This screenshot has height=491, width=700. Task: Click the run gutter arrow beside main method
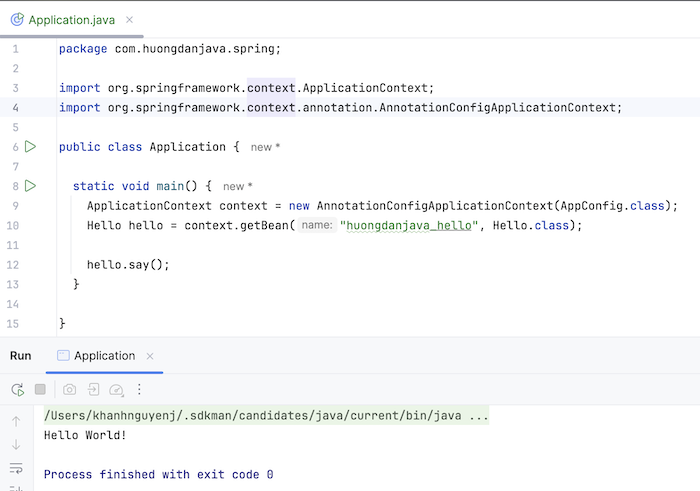click(31, 186)
